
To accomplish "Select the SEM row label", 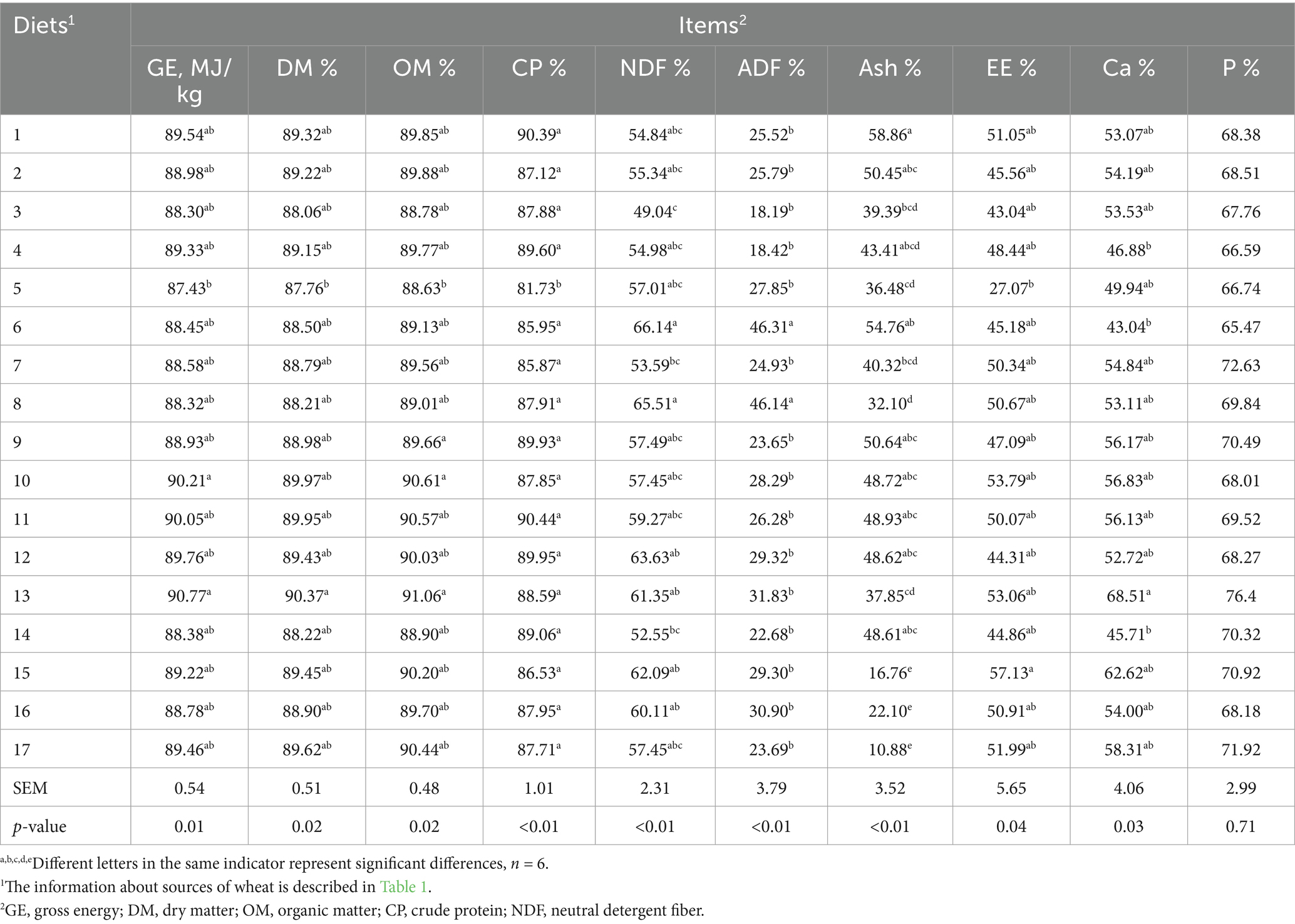I will click(30, 788).
